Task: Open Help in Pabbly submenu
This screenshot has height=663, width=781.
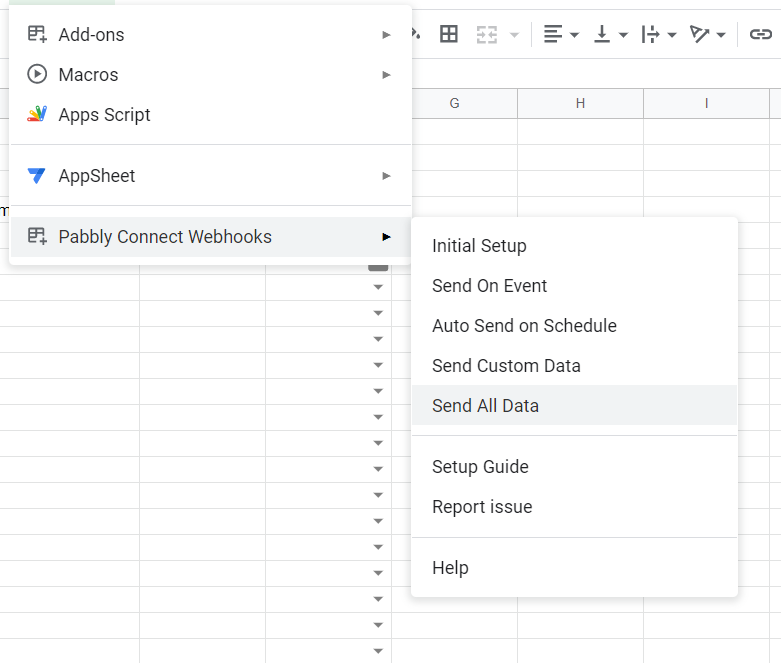Action: coord(574,568)
